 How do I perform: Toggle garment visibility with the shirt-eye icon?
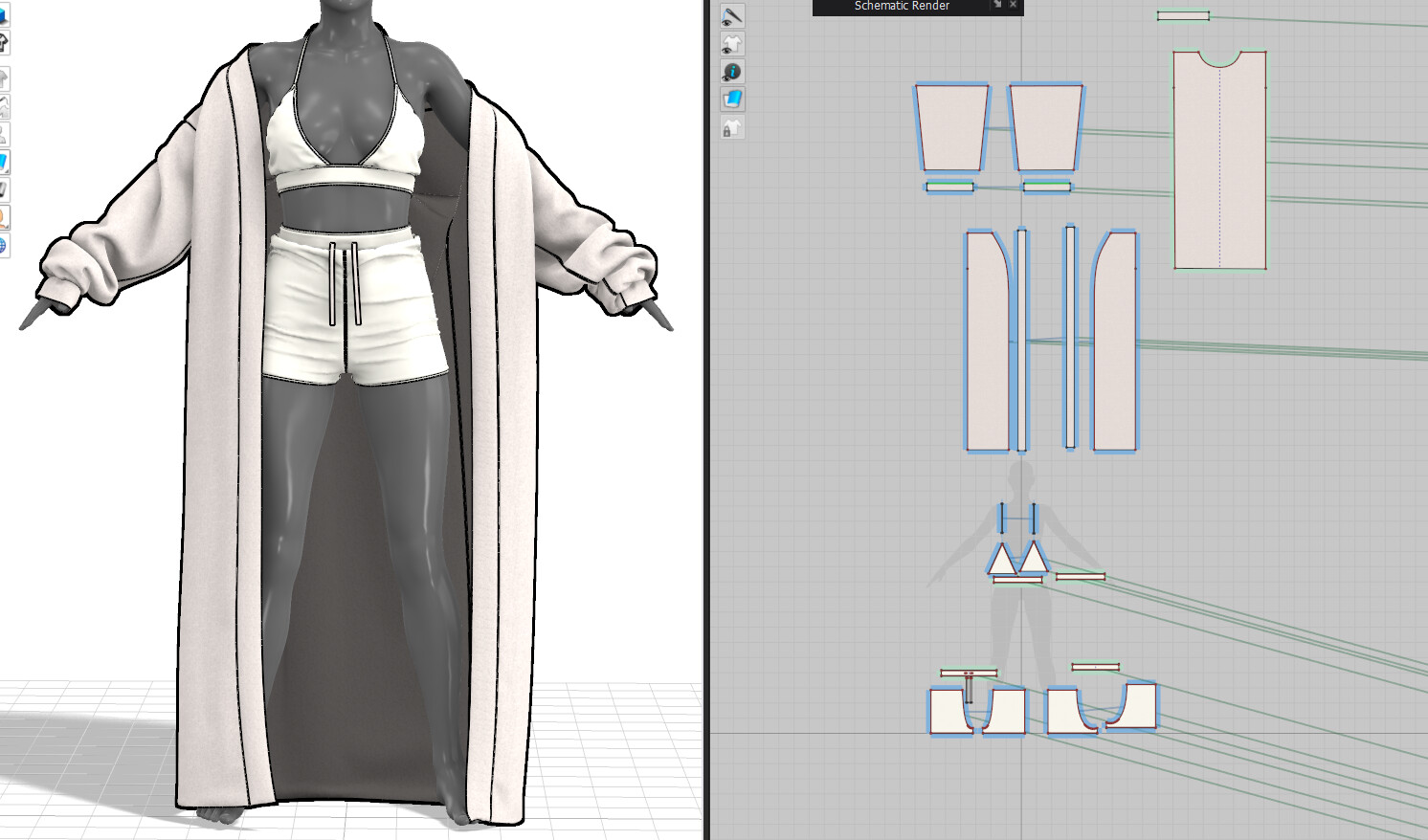pos(732,42)
